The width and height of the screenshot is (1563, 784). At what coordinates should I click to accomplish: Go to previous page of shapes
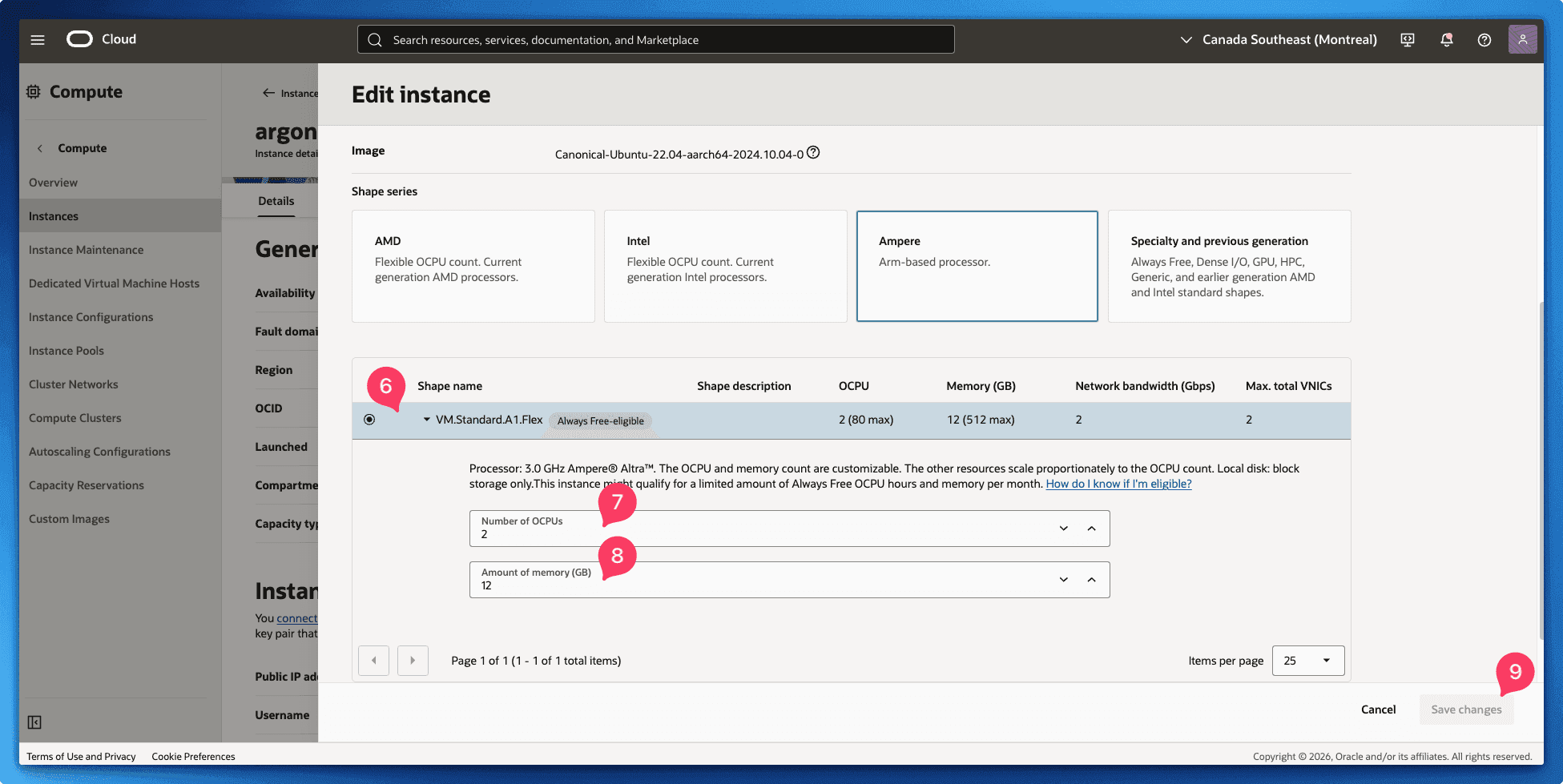tap(373, 661)
